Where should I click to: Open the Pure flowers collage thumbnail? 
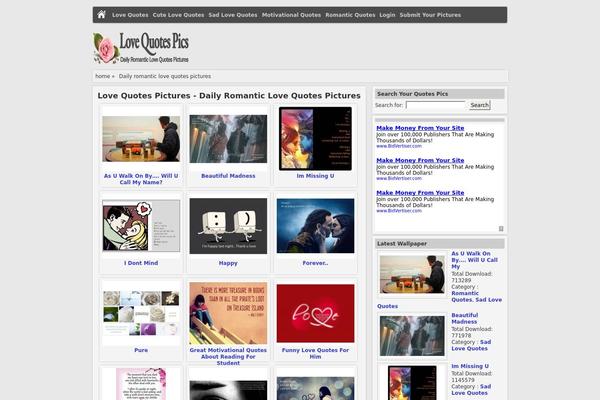pos(141,313)
